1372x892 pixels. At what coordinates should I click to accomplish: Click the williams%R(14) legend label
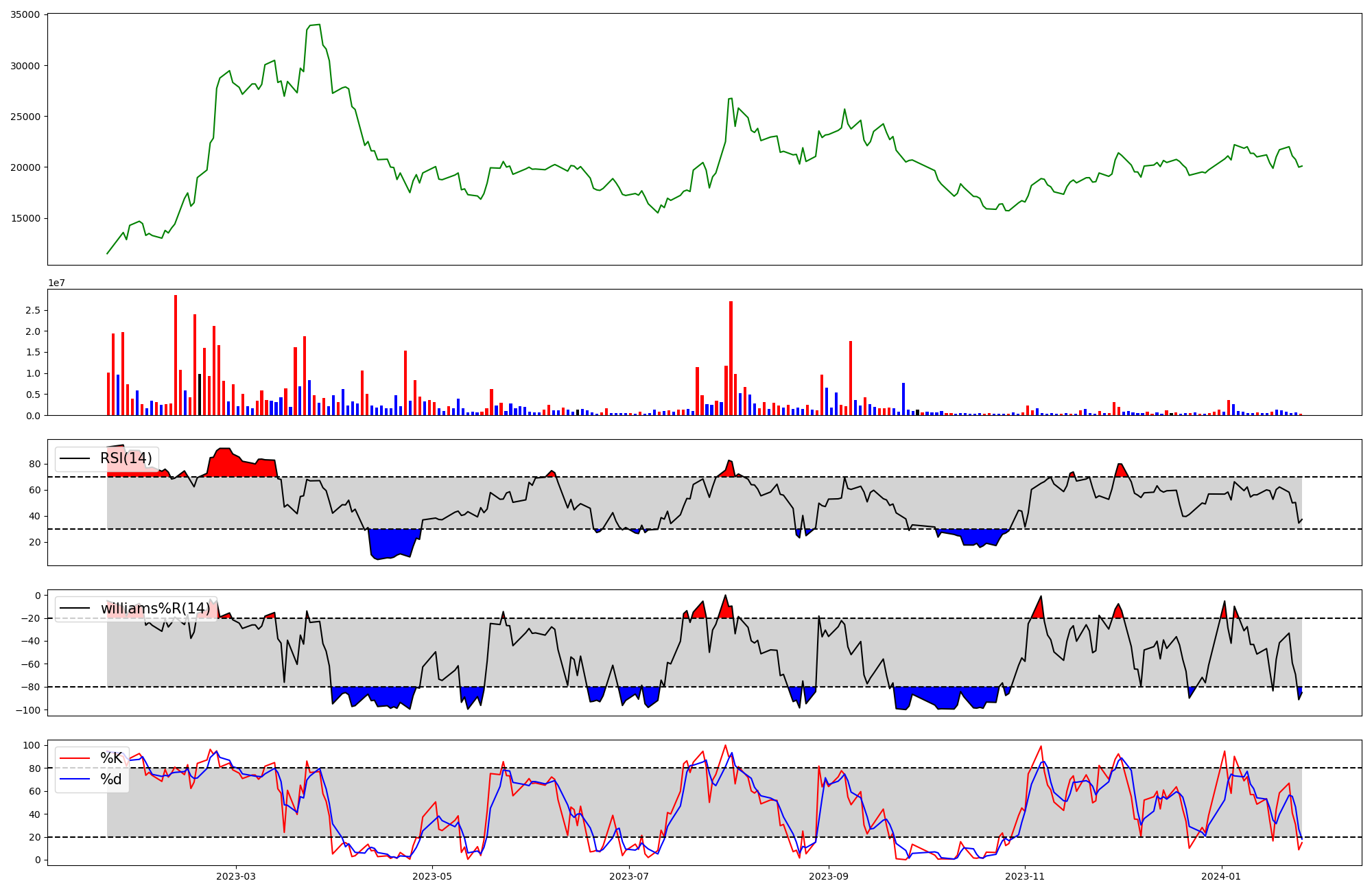pyautogui.click(x=155, y=609)
